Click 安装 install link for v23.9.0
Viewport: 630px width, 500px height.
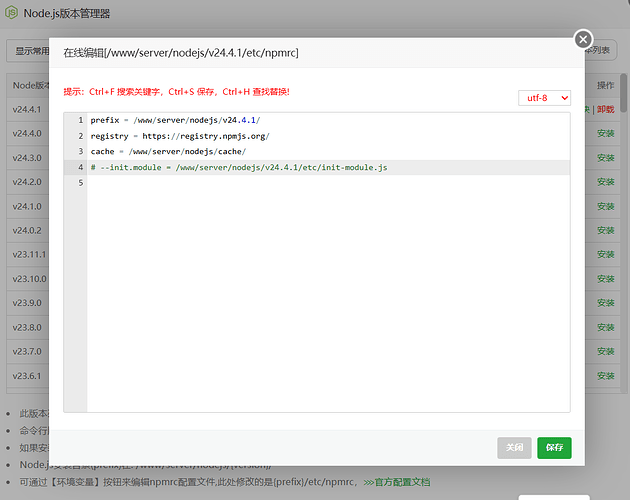605,303
